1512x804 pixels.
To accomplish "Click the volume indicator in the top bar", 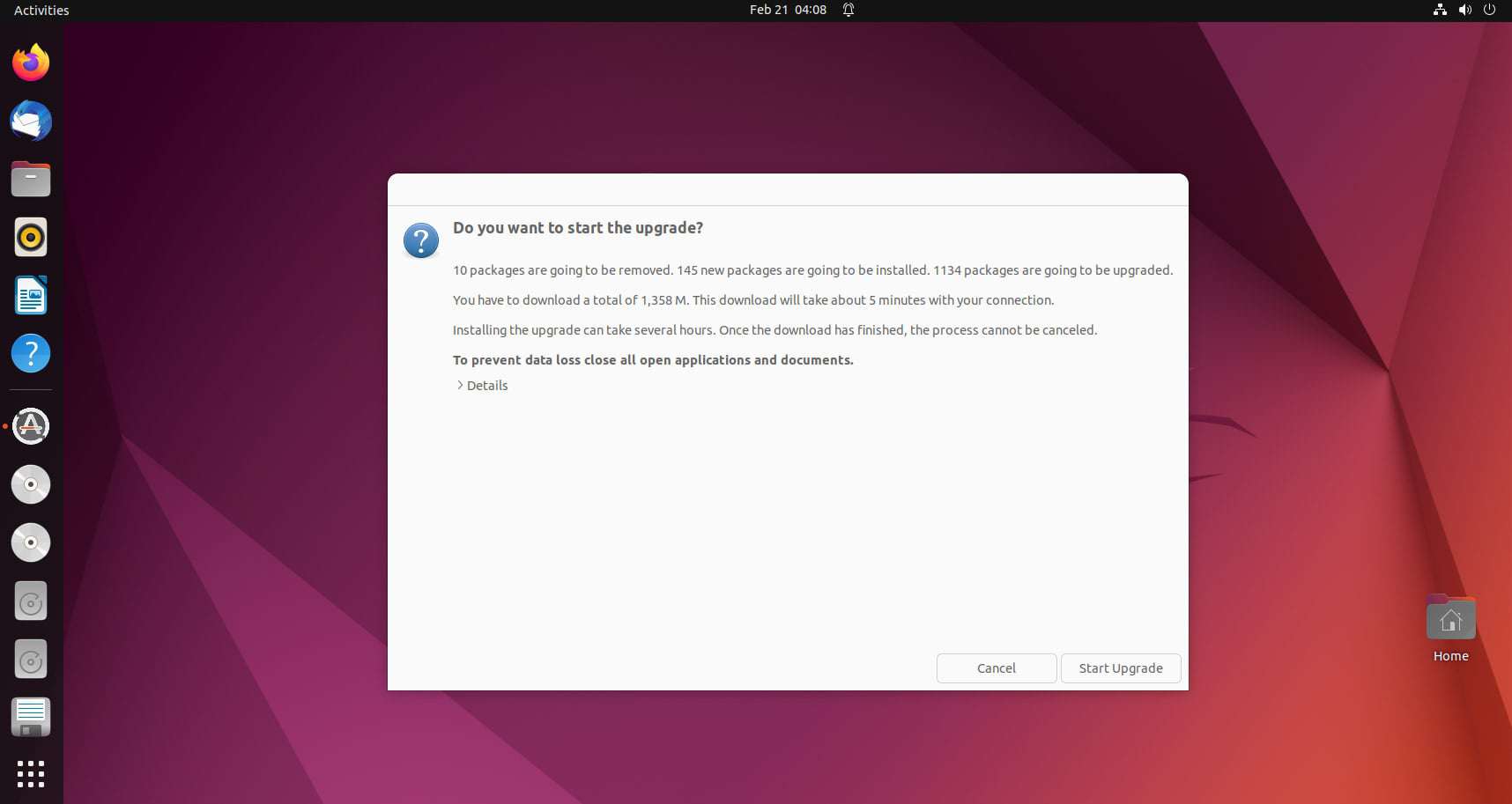I will click(x=1464, y=10).
